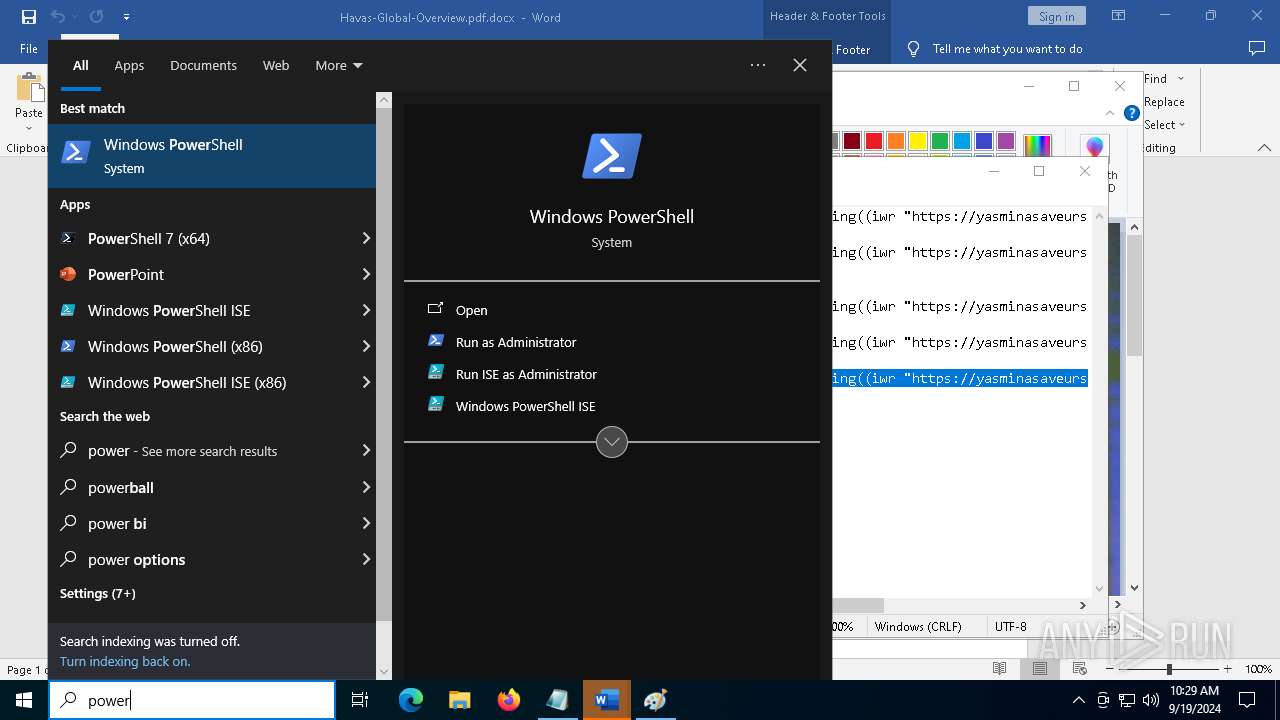
Task: Pick the red color swatch in Paint
Action: coord(874,141)
